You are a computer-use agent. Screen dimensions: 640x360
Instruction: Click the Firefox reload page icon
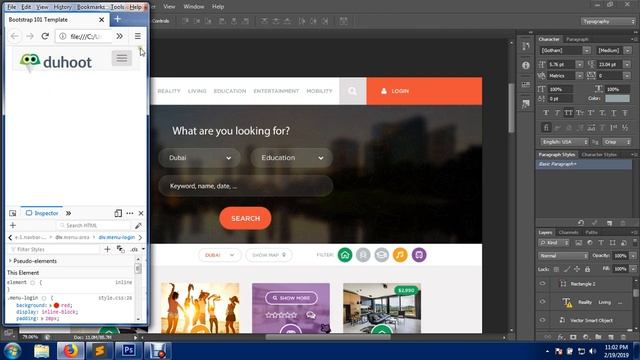45,36
